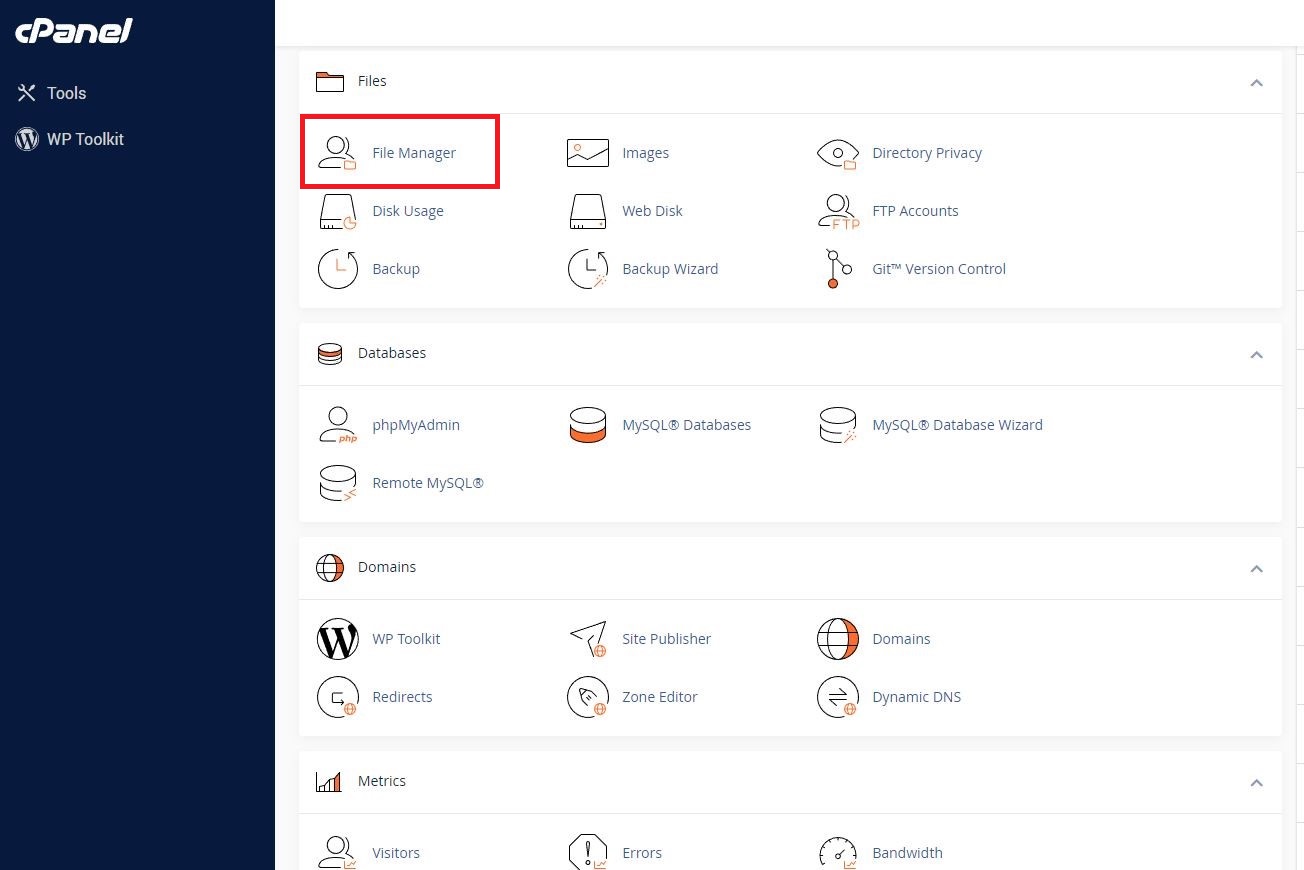Viewport: 1304px width, 870px height.
Task: Open the Web Disk link
Action: pyautogui.click(x=653, y=211)
